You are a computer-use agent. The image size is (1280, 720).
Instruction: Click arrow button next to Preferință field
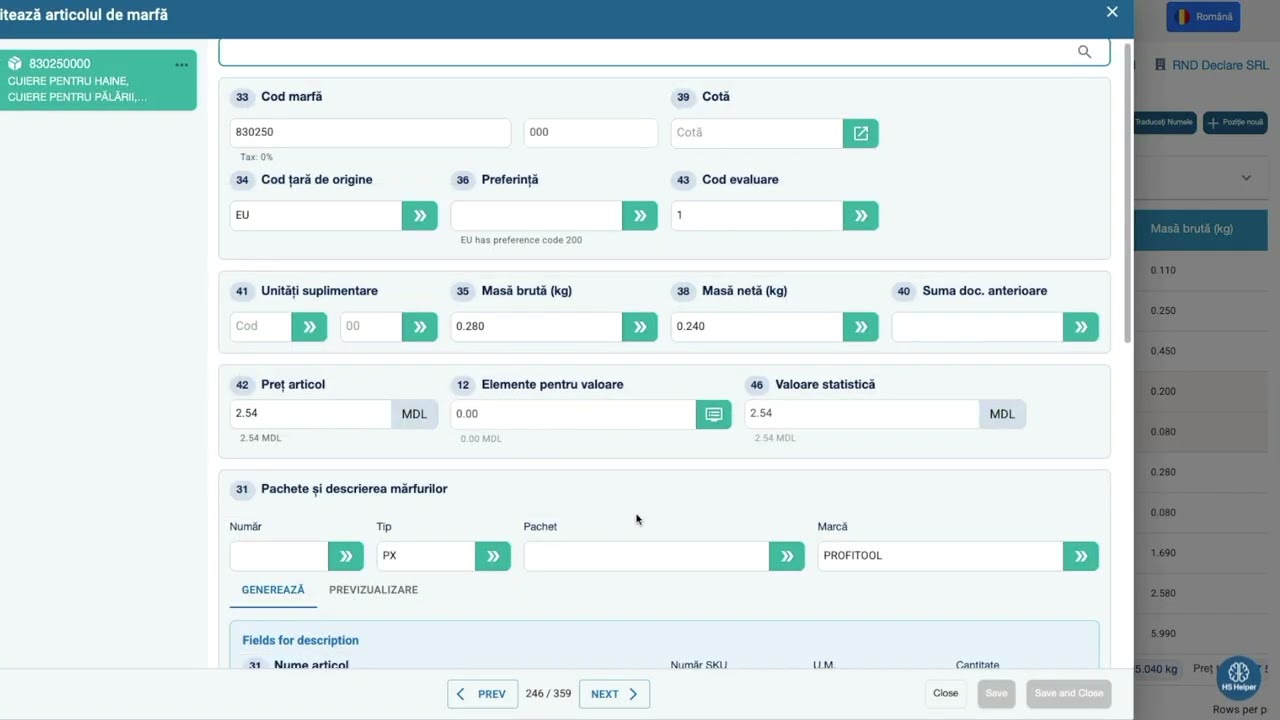click(640, 215)
